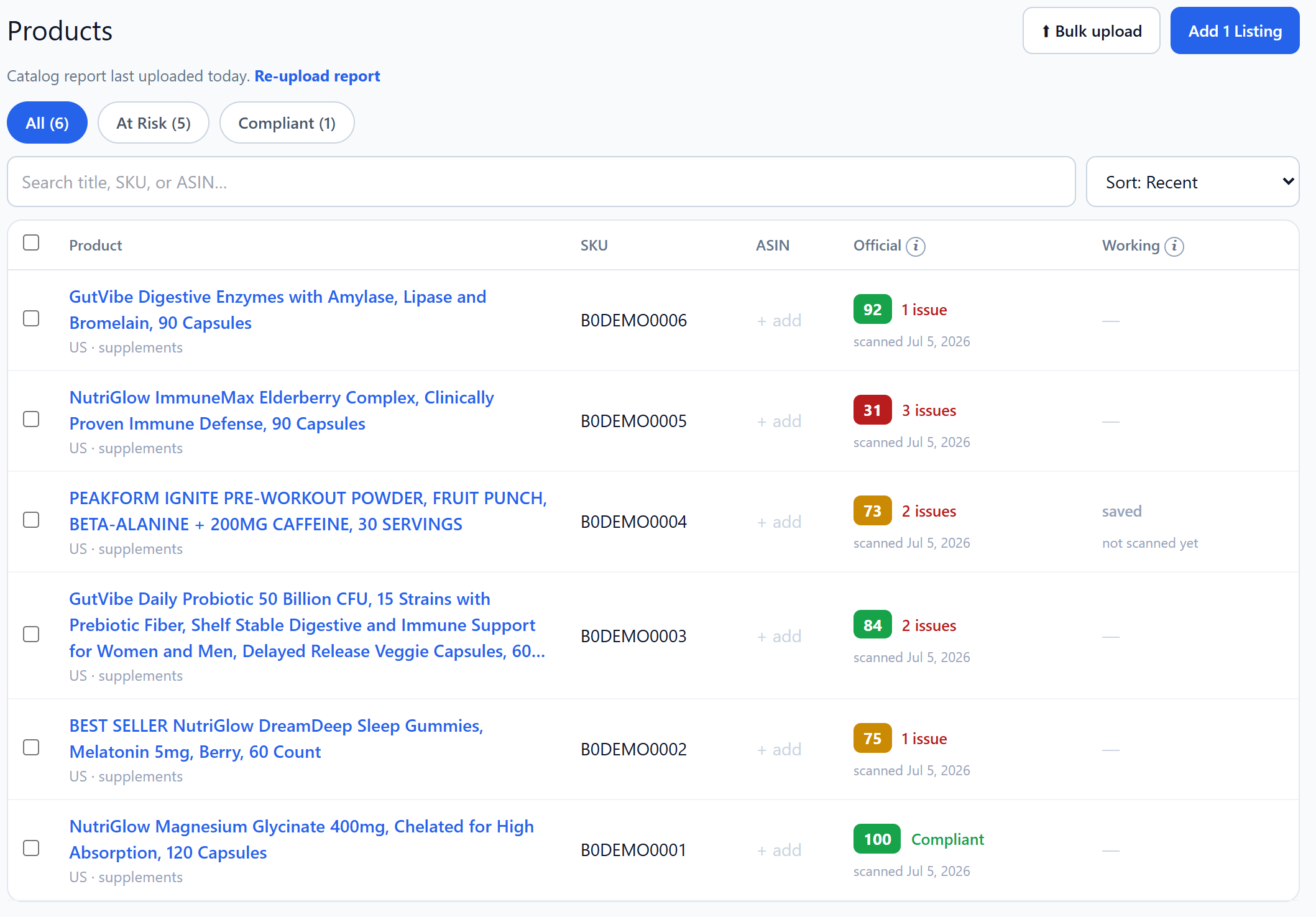Click the green 84 score badge
This screenshot has width=1316, height=917.
[873, 625]
